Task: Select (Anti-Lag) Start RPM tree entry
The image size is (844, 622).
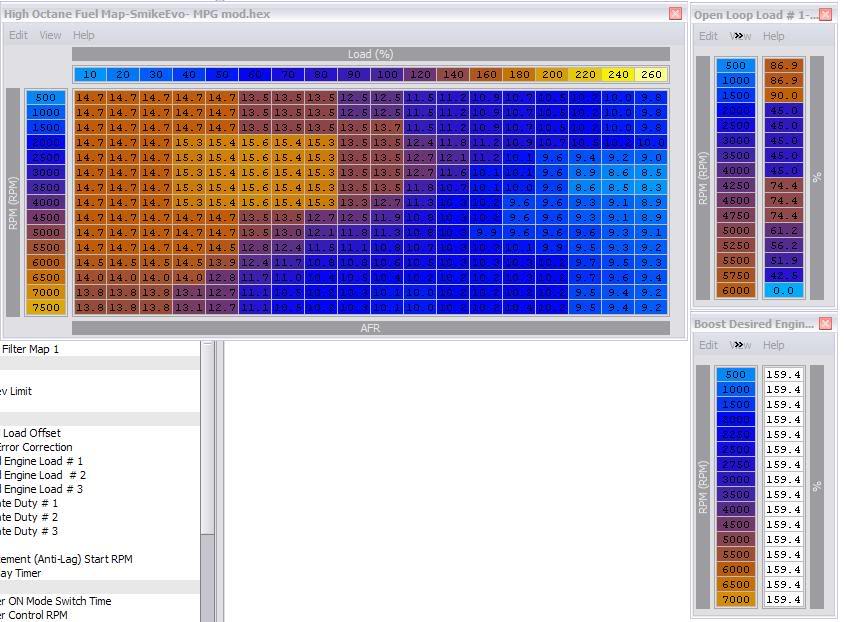Action: pyautogui.click(x=66, y=559)
